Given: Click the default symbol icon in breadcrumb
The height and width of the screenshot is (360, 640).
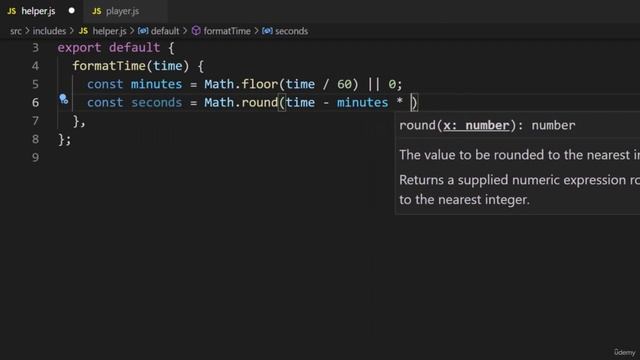Looking at the screenshot, I should [x=143, y=31].
